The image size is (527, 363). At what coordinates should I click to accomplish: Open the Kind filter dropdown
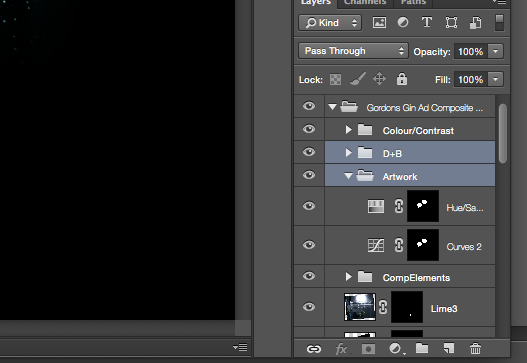pos(330,23)
